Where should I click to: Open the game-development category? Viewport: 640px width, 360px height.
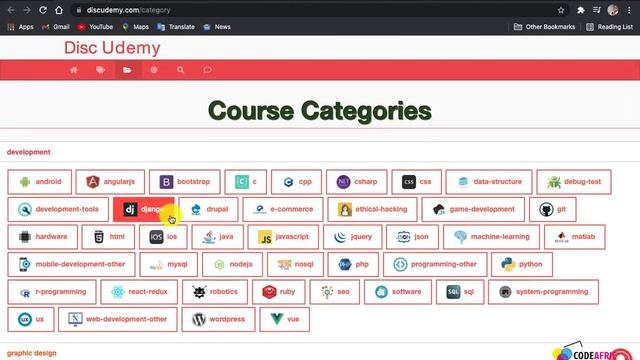pos(473,209)
